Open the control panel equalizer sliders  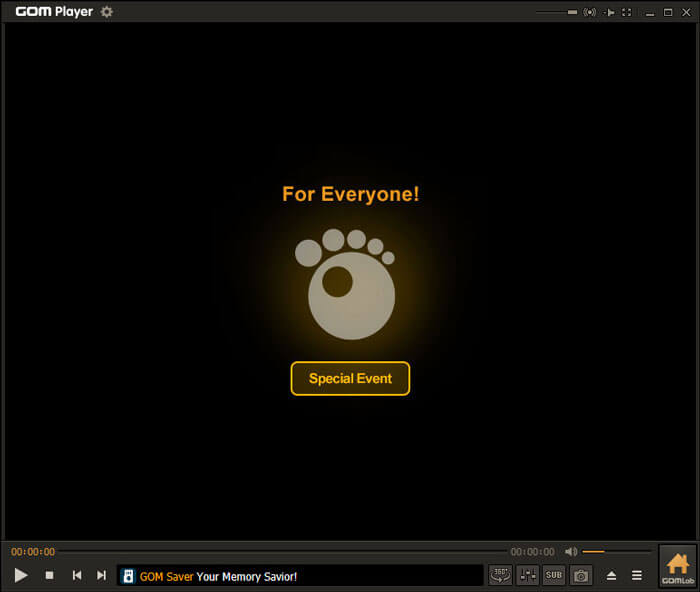coord(528,575)
